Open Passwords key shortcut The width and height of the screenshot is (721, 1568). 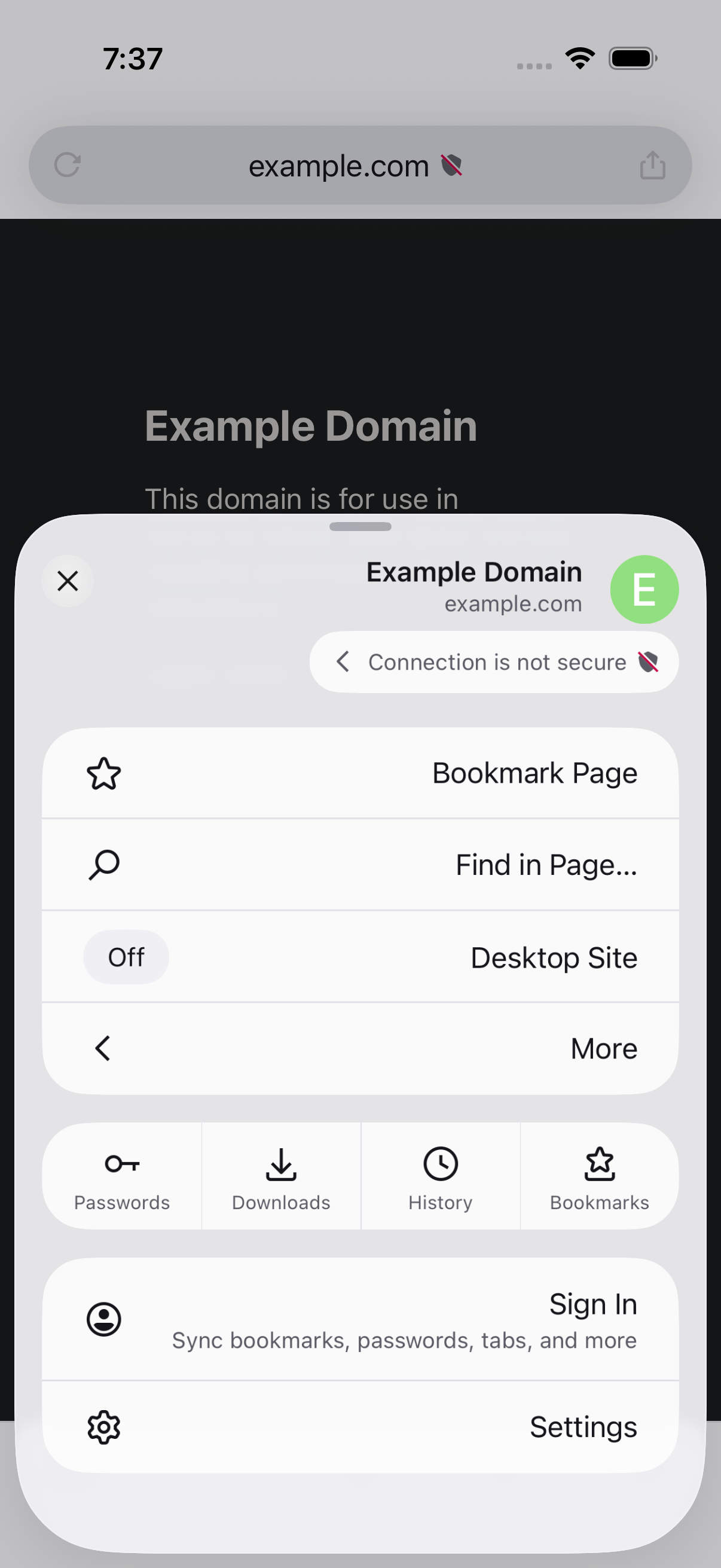tap(122, 1177)
